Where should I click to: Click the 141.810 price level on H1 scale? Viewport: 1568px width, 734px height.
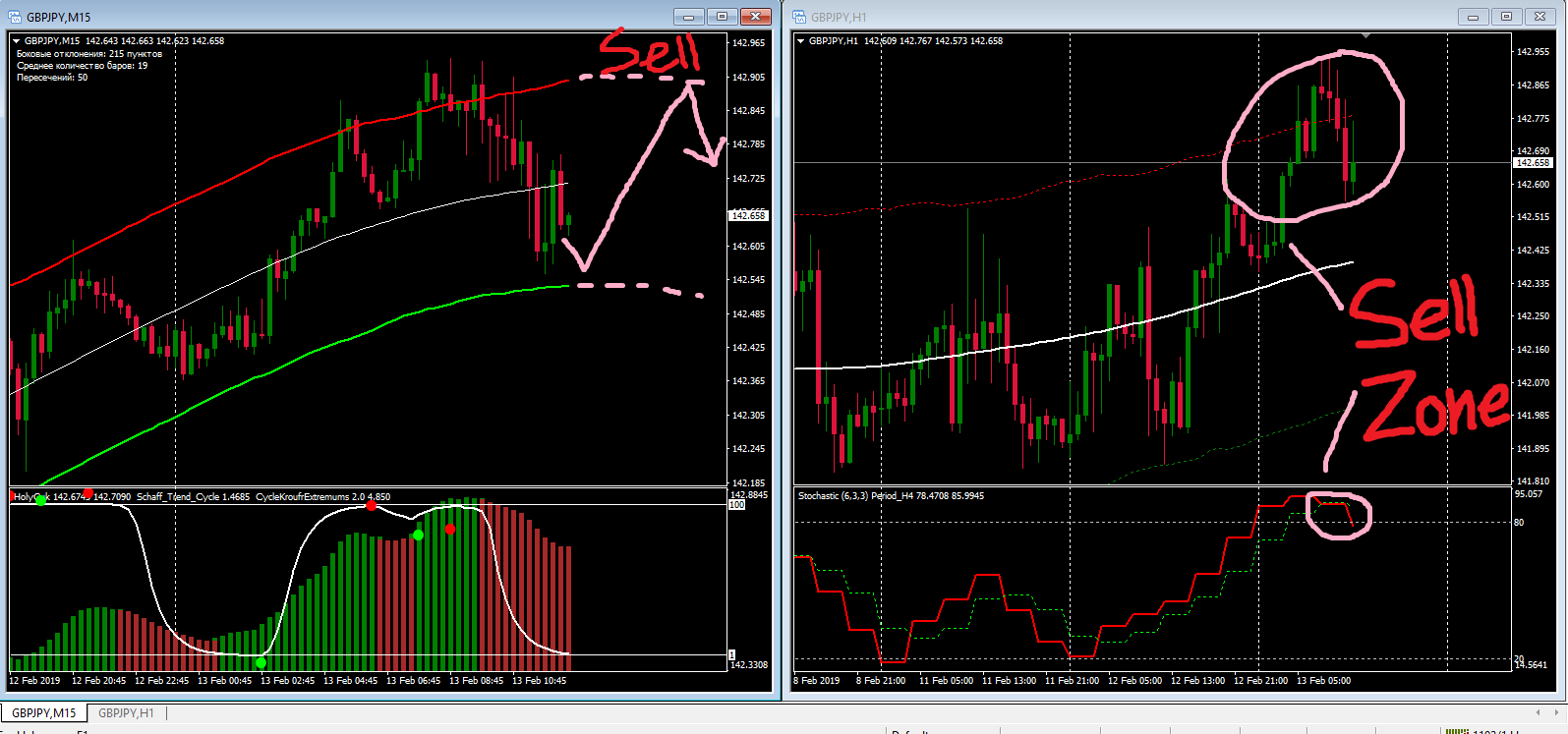(1533, 482)
